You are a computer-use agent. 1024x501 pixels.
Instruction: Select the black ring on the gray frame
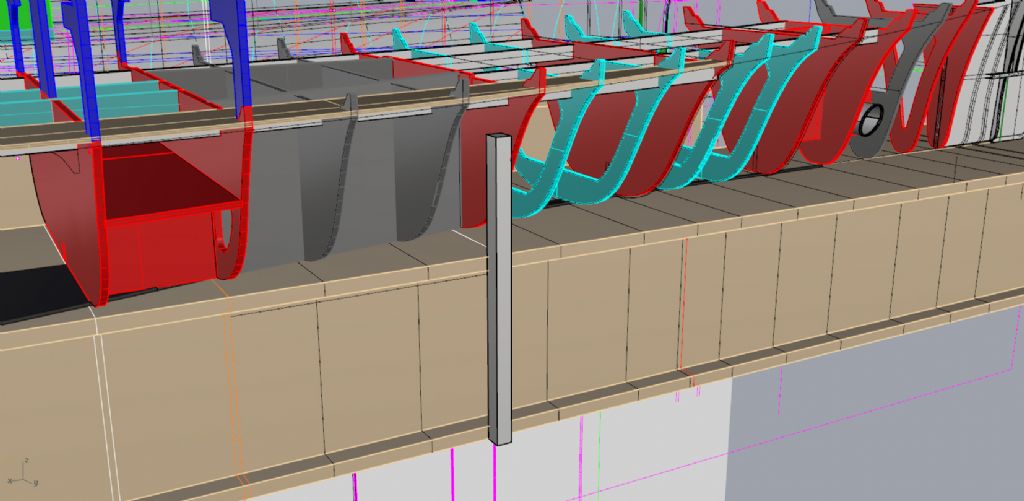pyautogui.click(x=873, y=120)
